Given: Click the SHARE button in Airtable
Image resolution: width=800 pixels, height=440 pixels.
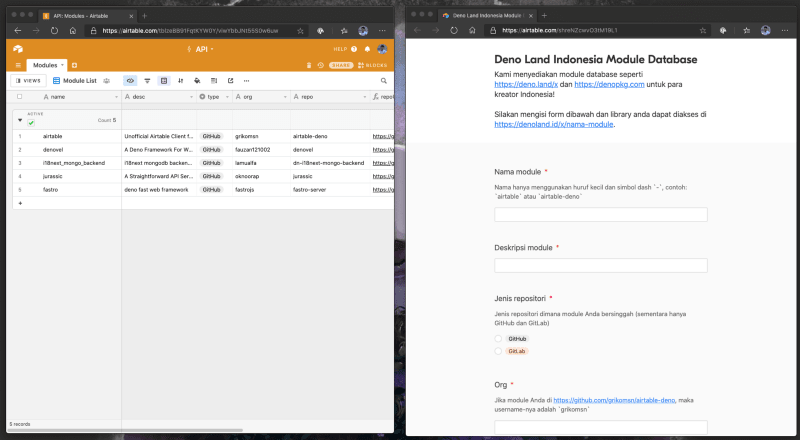Looking at the screenshot, I should coord(341,65).
